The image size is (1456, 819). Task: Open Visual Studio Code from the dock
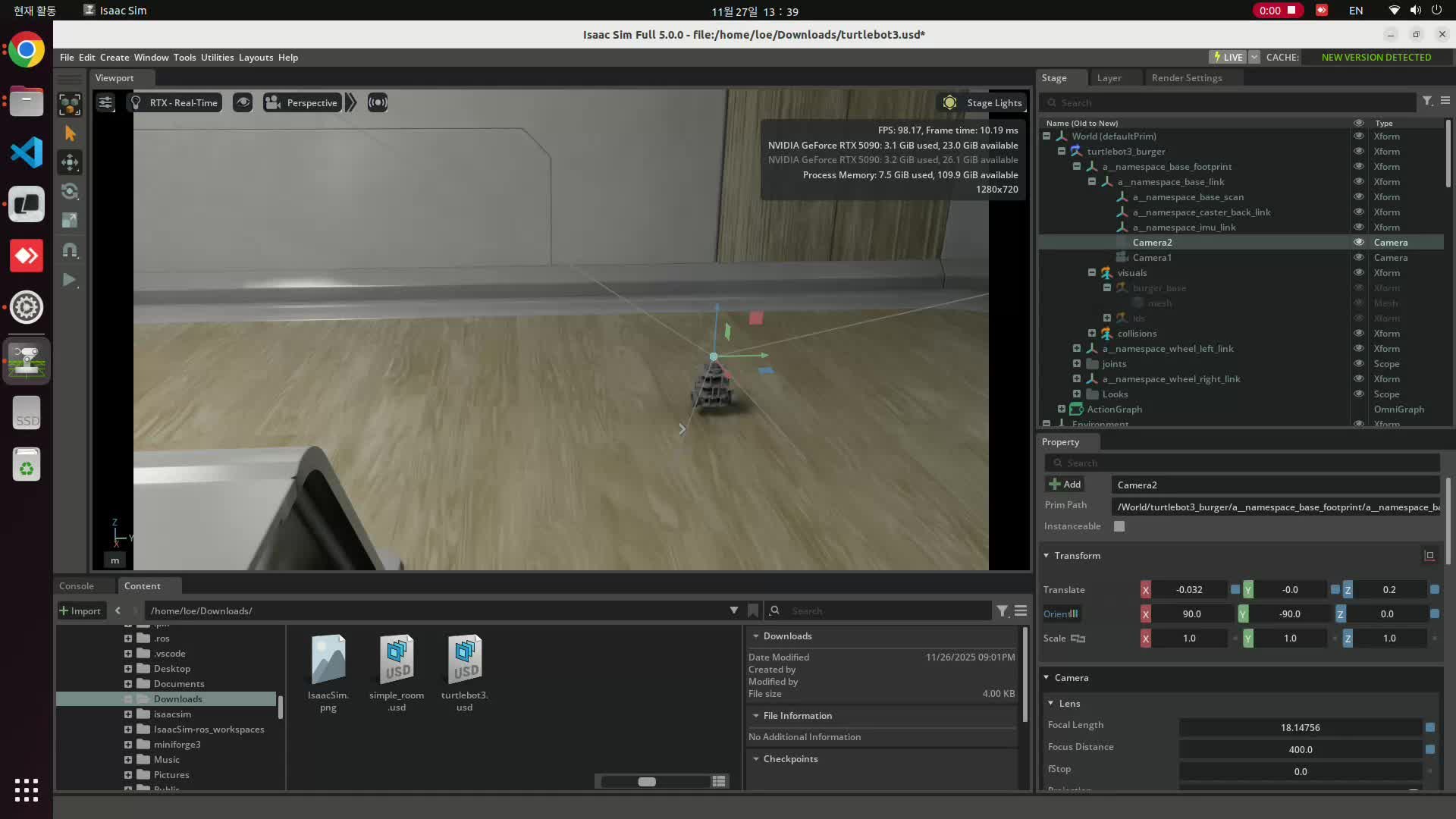(x=27, y=152)
